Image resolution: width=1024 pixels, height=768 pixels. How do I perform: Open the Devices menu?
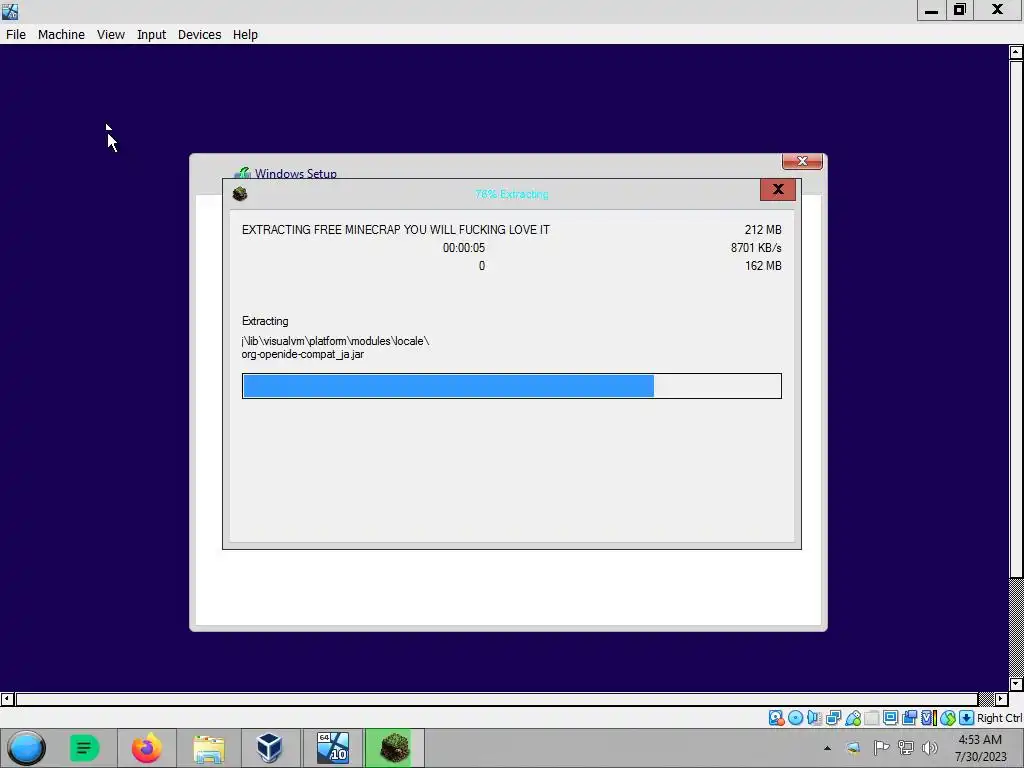pos(199,35)
